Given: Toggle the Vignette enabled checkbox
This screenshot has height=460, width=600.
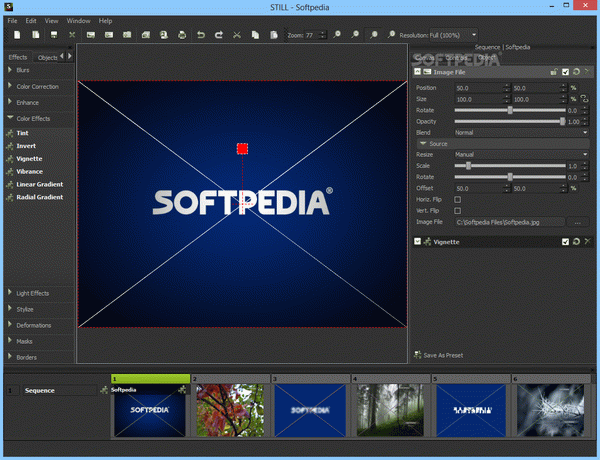Looking at the screenshot, I should point(565,242).
